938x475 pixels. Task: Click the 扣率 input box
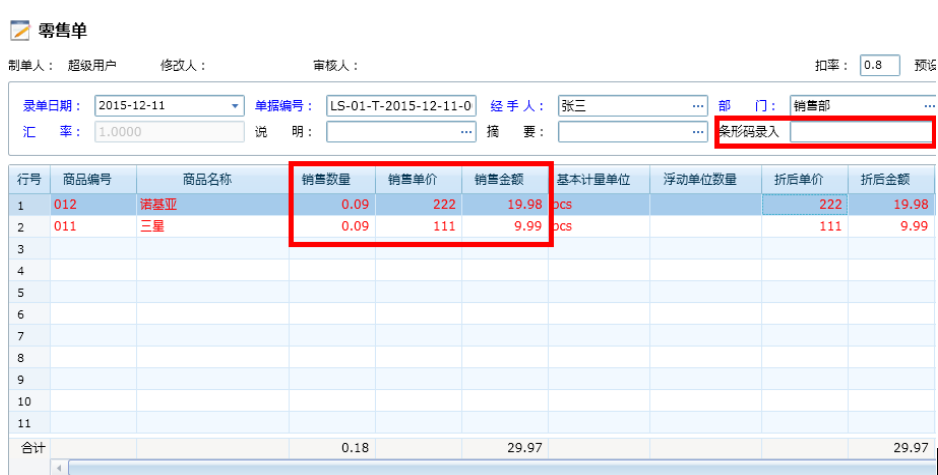pyautogui.click(x=880, y=65)
